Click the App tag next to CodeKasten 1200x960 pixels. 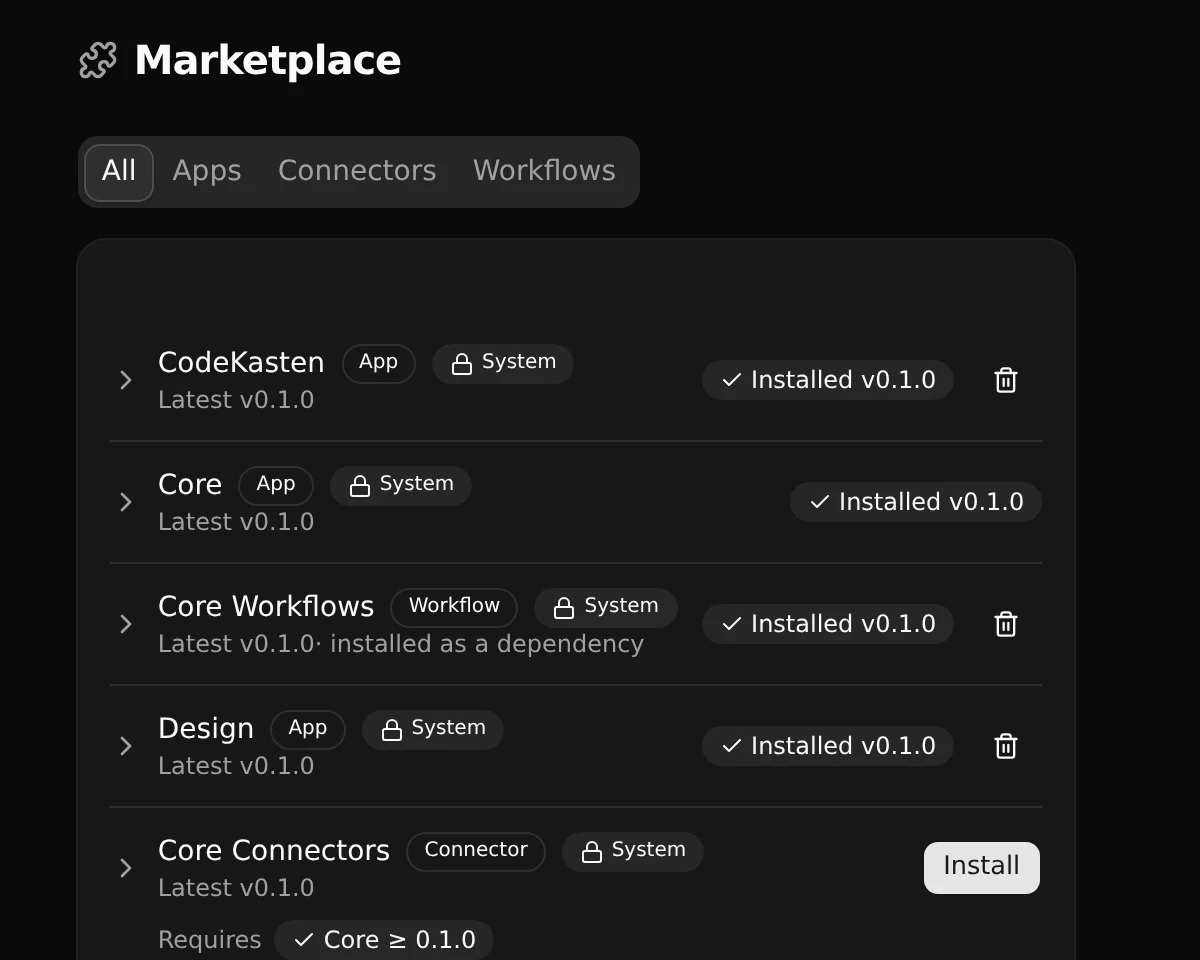coord(379,364)
